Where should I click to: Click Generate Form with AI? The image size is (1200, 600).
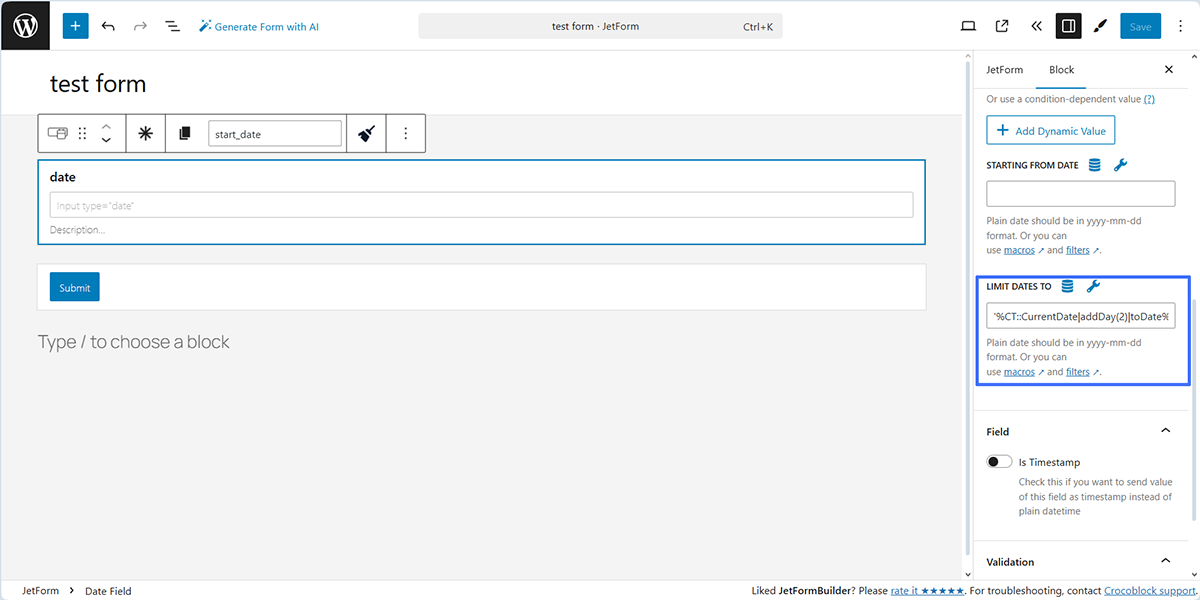259,26
